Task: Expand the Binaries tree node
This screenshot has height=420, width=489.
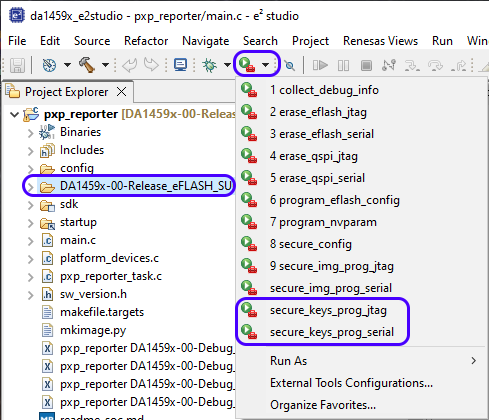Action: tap(30, 133)
